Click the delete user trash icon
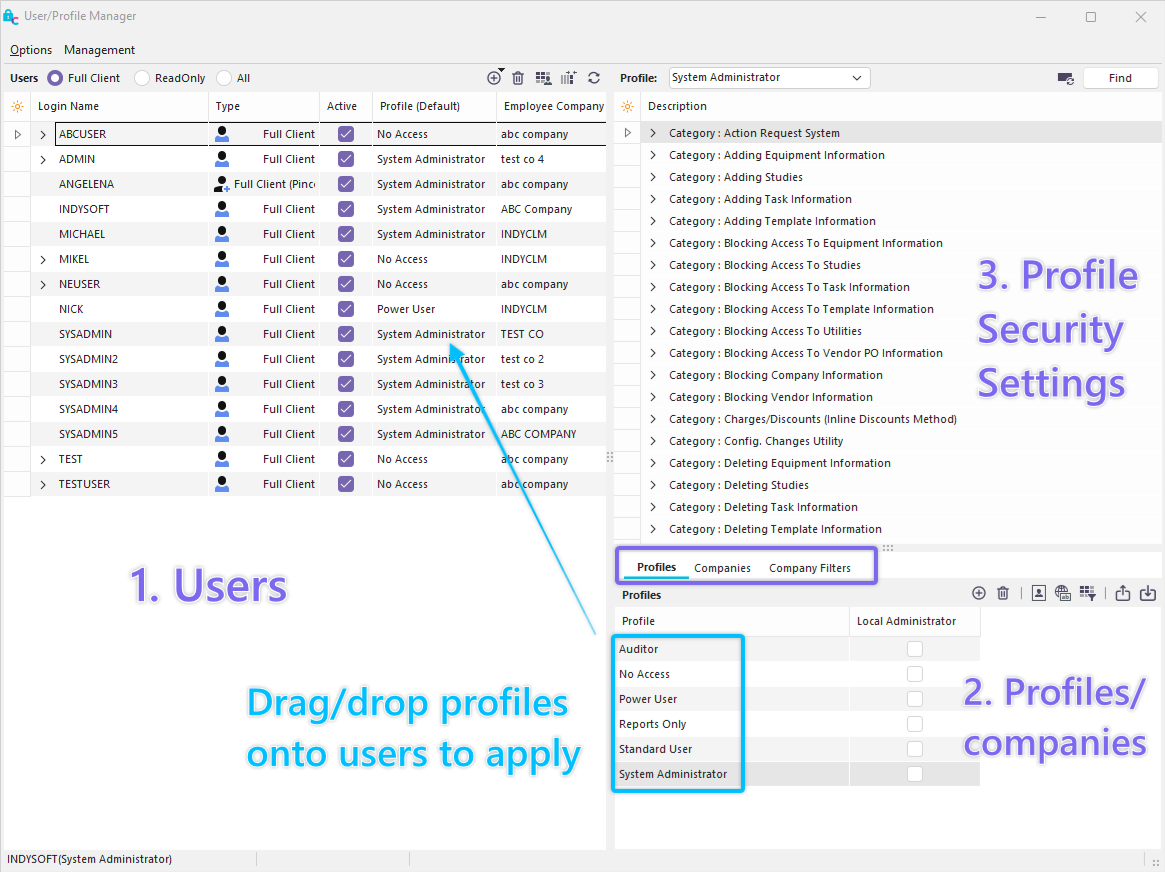This screenshot has height=872, width=1165. [x=518, y=78]
